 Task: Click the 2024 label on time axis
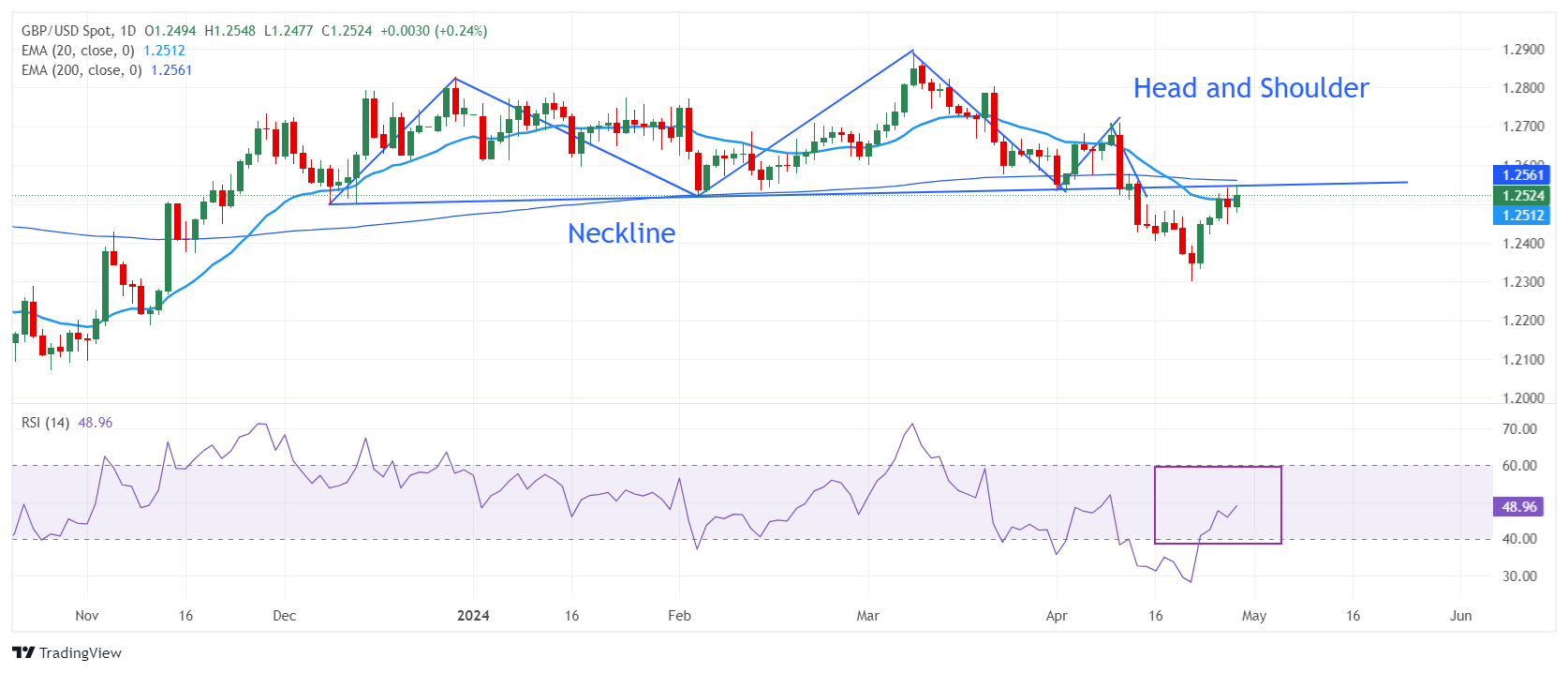473,616
